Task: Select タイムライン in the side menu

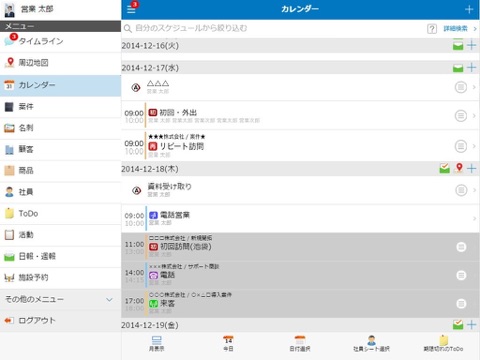Action: [60, 41]
